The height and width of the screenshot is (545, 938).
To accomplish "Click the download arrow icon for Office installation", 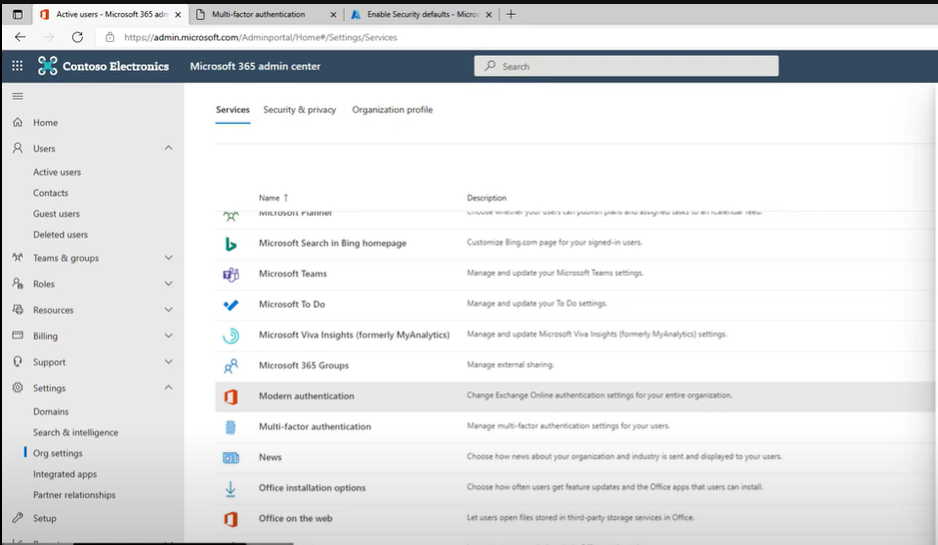I will pyautogui.click(x=230, y=488).
